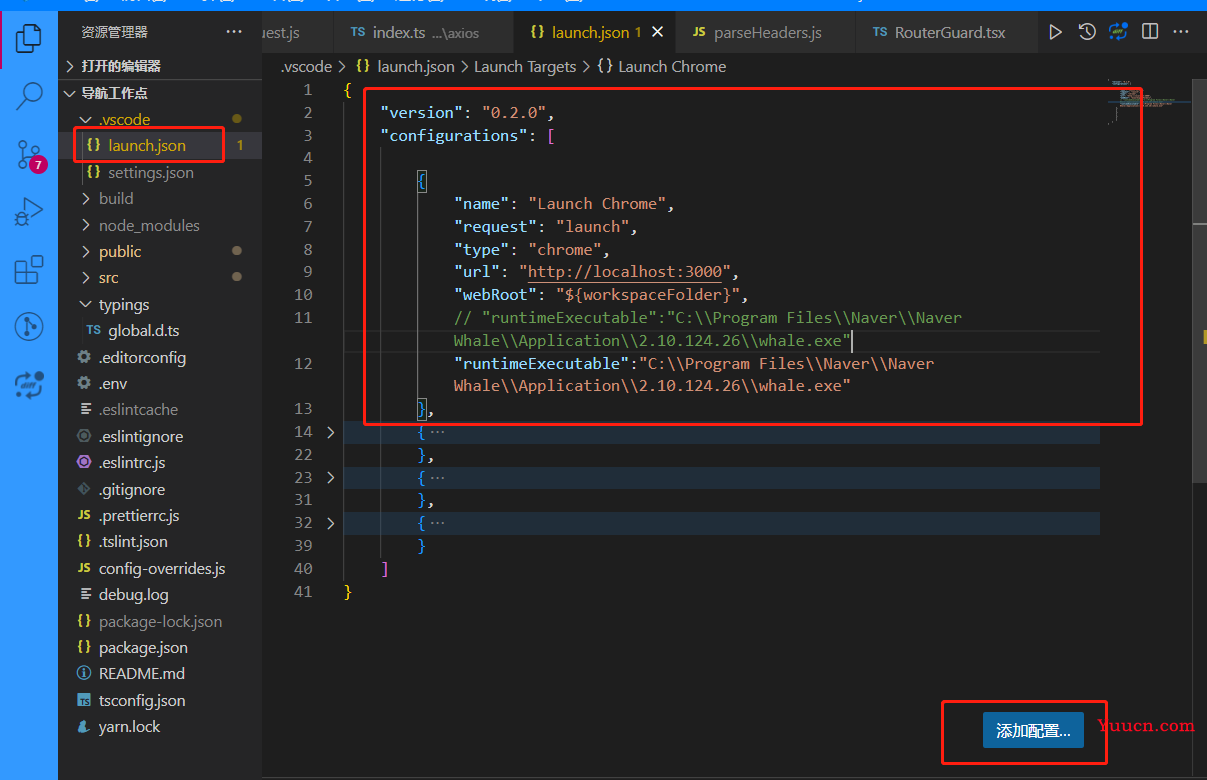Open package-lock.json file
This screenshot has height=780, width=1207.
click(160, 621)
